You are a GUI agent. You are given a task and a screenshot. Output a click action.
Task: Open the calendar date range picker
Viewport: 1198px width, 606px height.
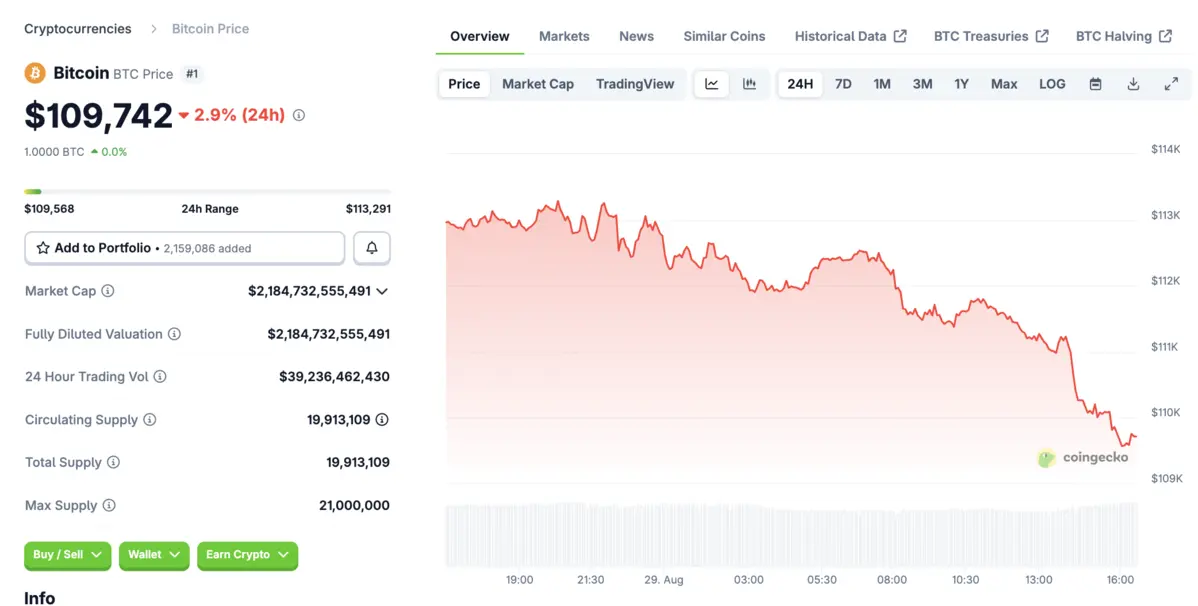tap(1095, 84)
